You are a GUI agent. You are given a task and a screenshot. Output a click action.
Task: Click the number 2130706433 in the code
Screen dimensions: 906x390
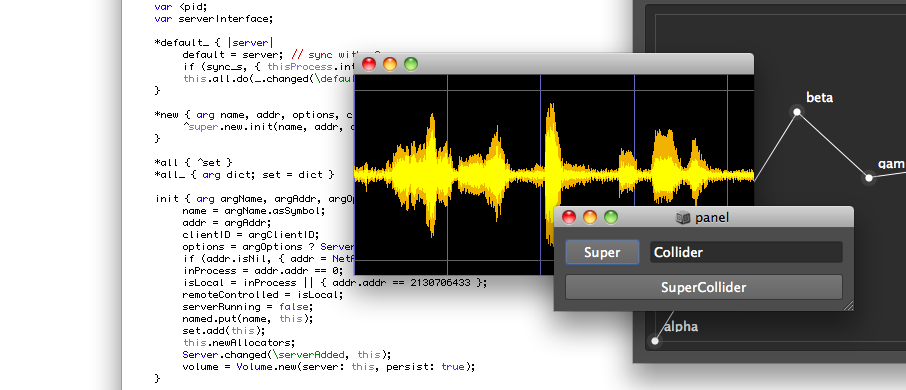coord(441,283)
